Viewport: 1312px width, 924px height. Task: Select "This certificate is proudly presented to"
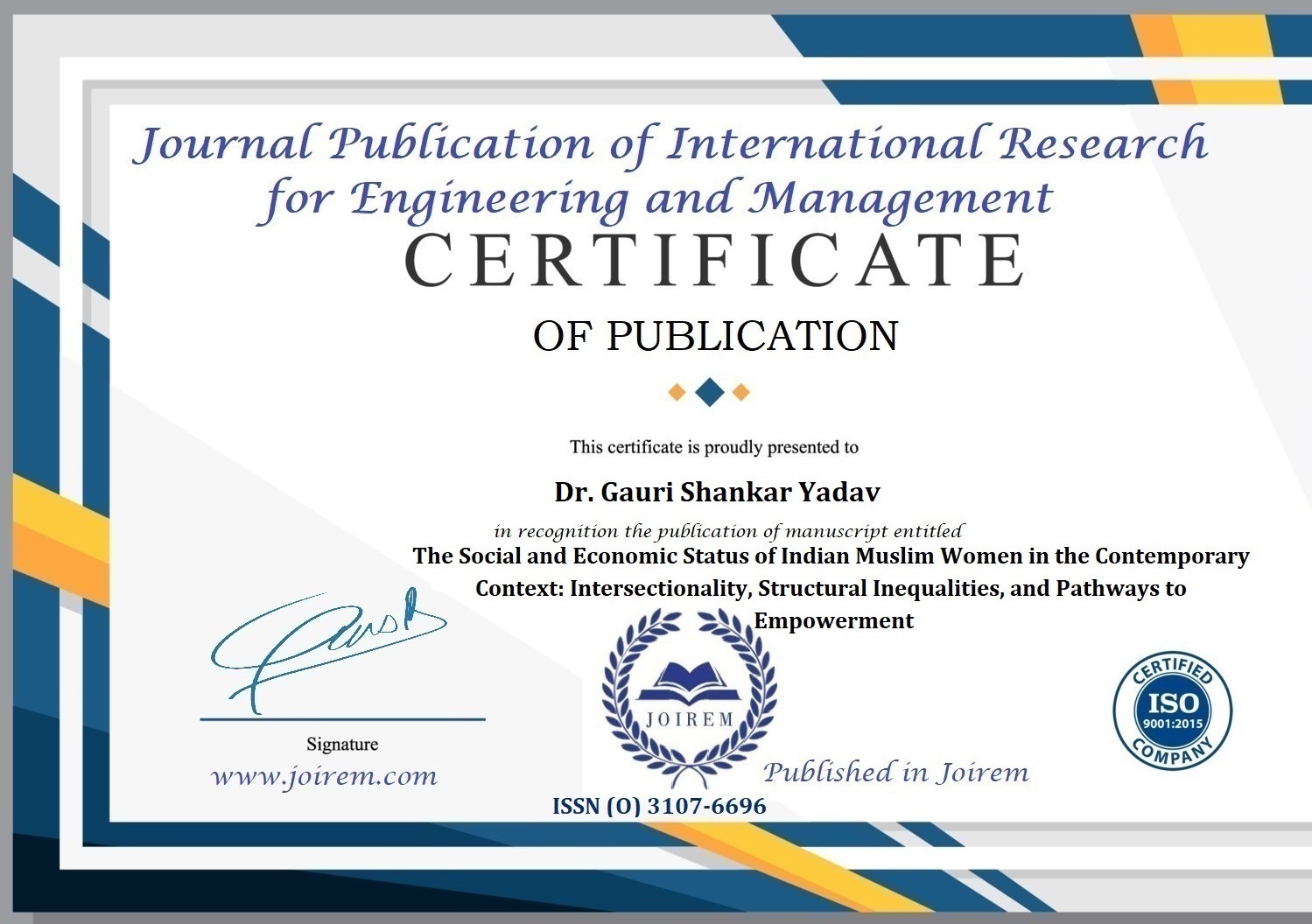[x=714, y=447]
